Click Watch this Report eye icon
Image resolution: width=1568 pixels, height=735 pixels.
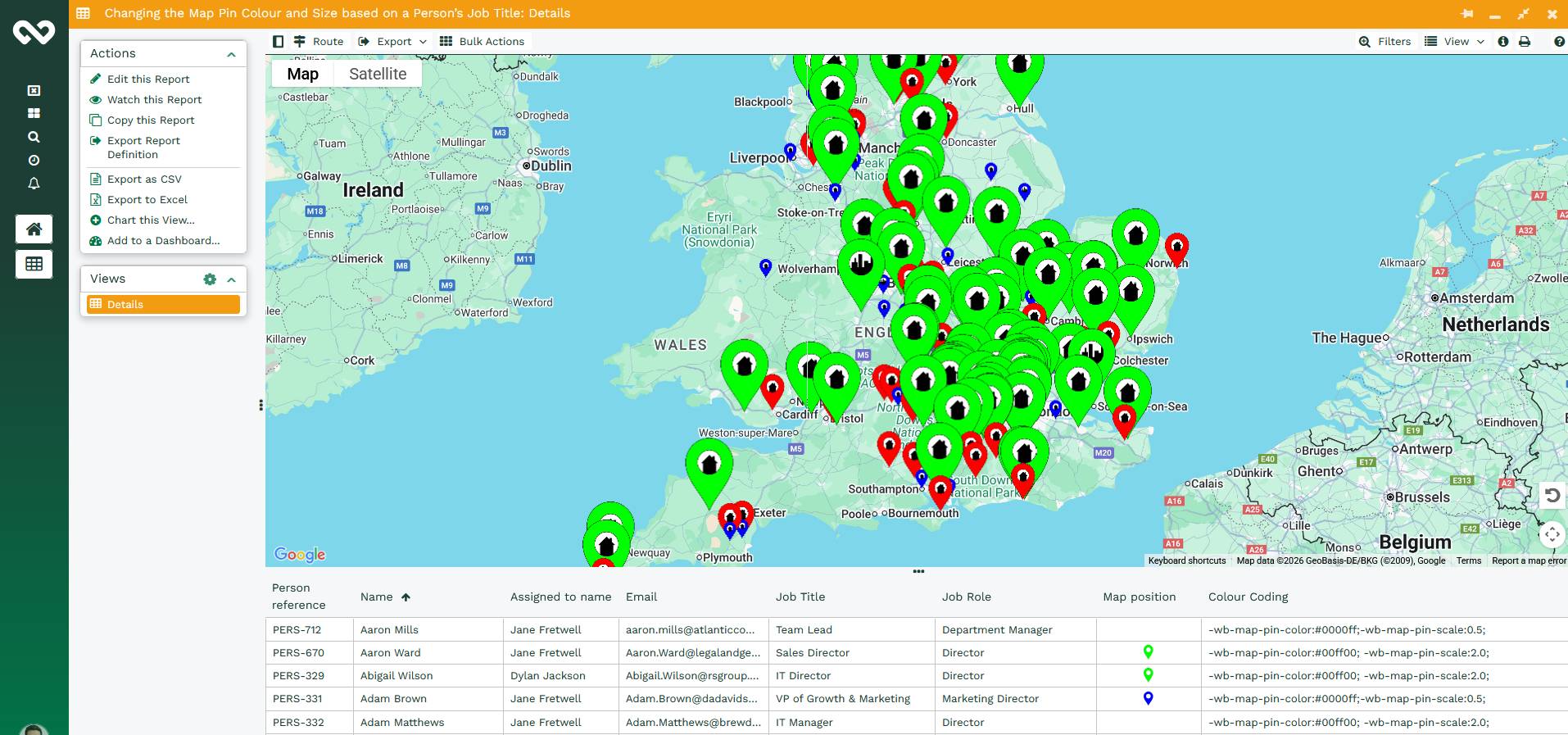click(96, 100)
